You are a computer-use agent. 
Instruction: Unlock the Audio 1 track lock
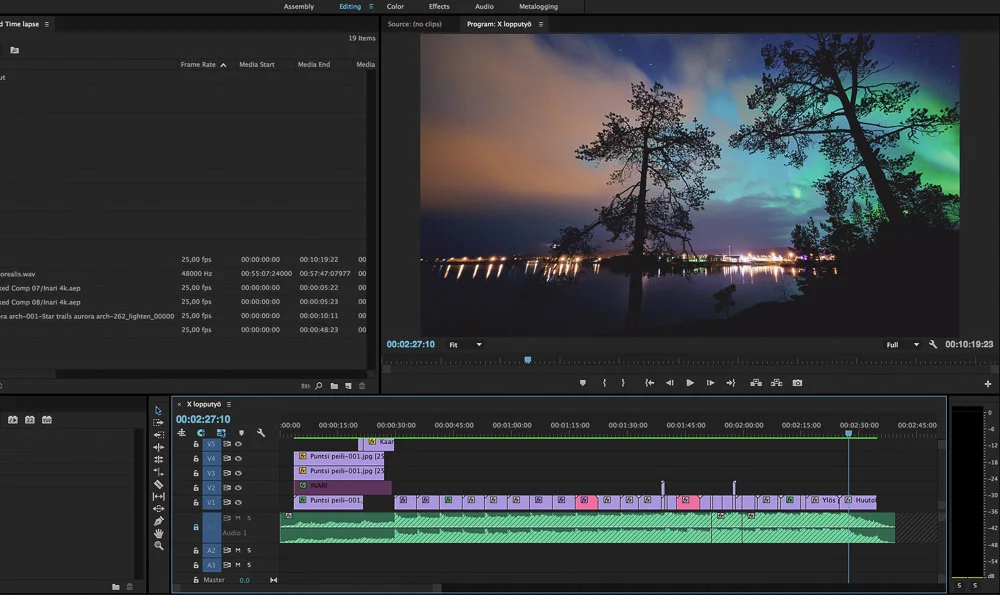click(196, 527)
